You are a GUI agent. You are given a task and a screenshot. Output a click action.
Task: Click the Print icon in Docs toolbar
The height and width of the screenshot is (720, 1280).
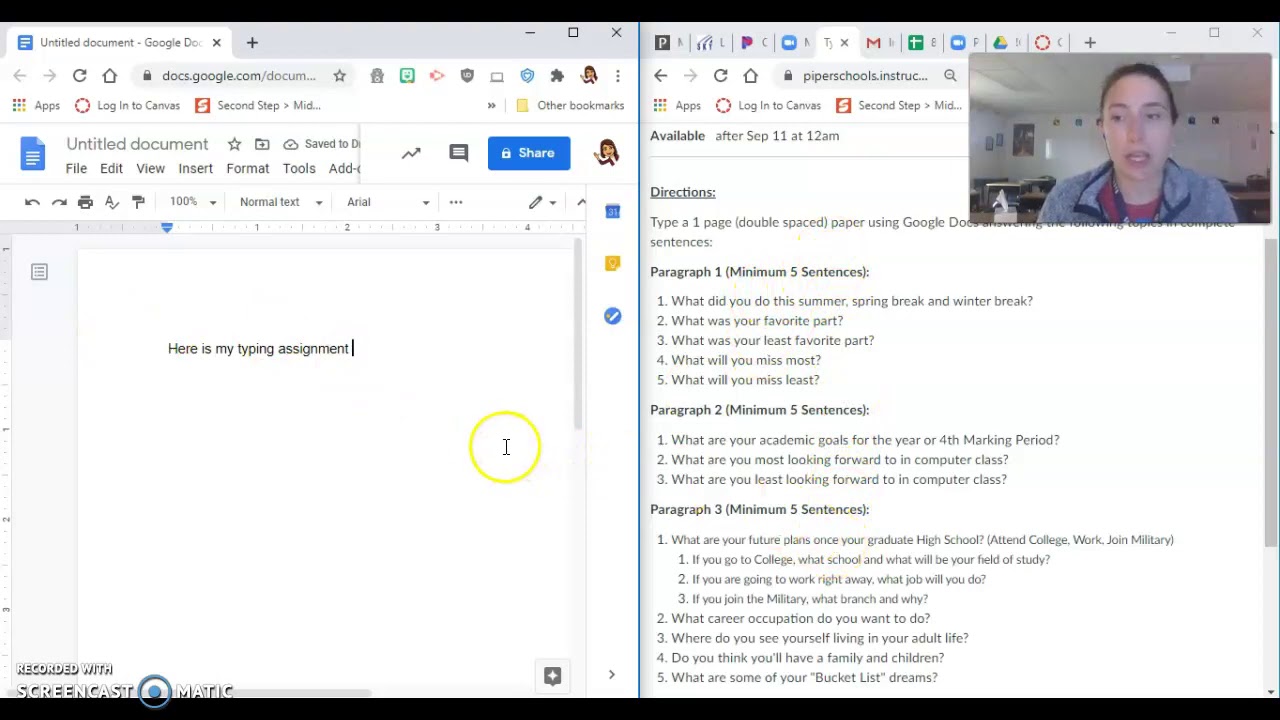85,202
